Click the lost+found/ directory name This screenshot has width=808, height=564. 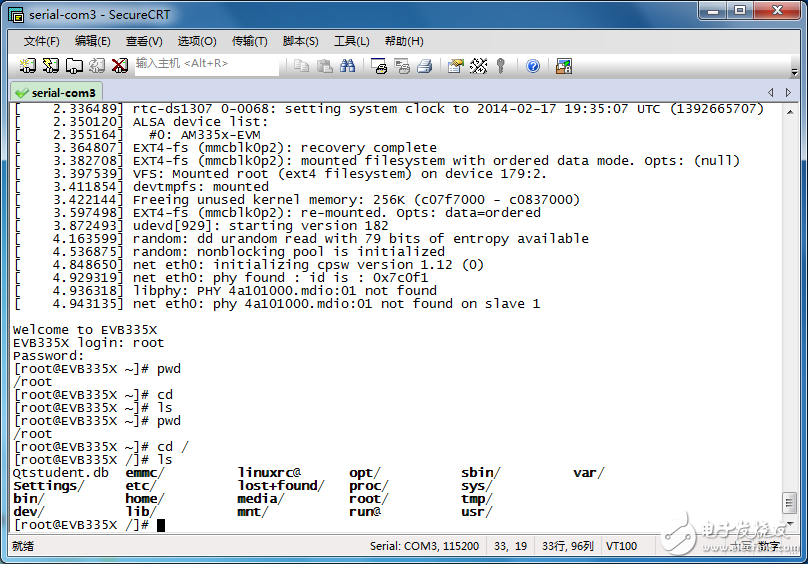pos(281,486)
